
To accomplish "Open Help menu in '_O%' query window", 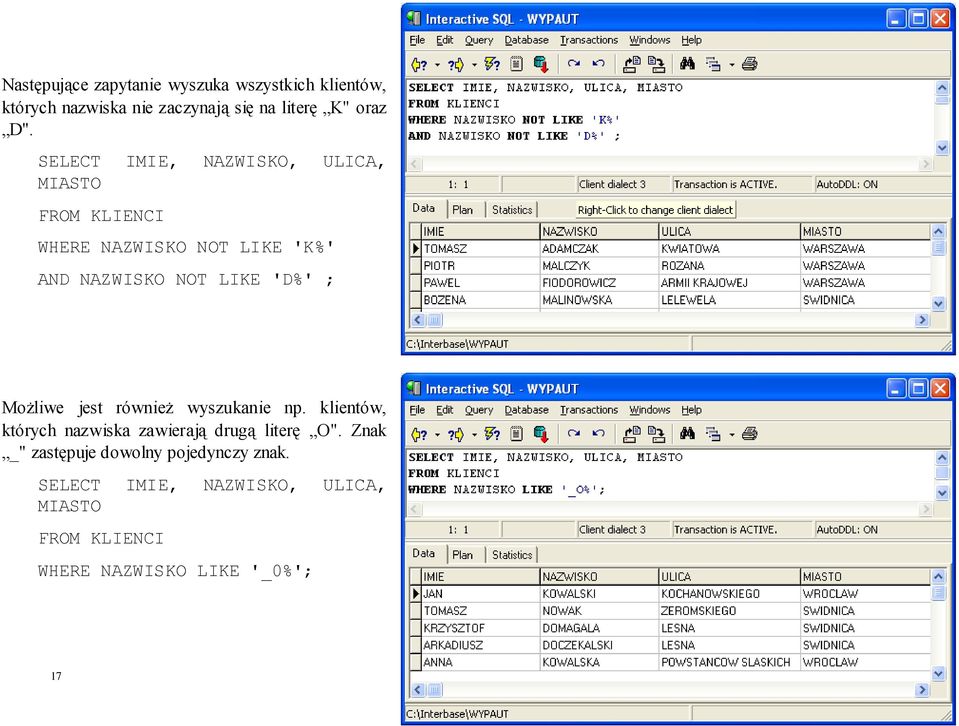I will click(x=691, y=410).
